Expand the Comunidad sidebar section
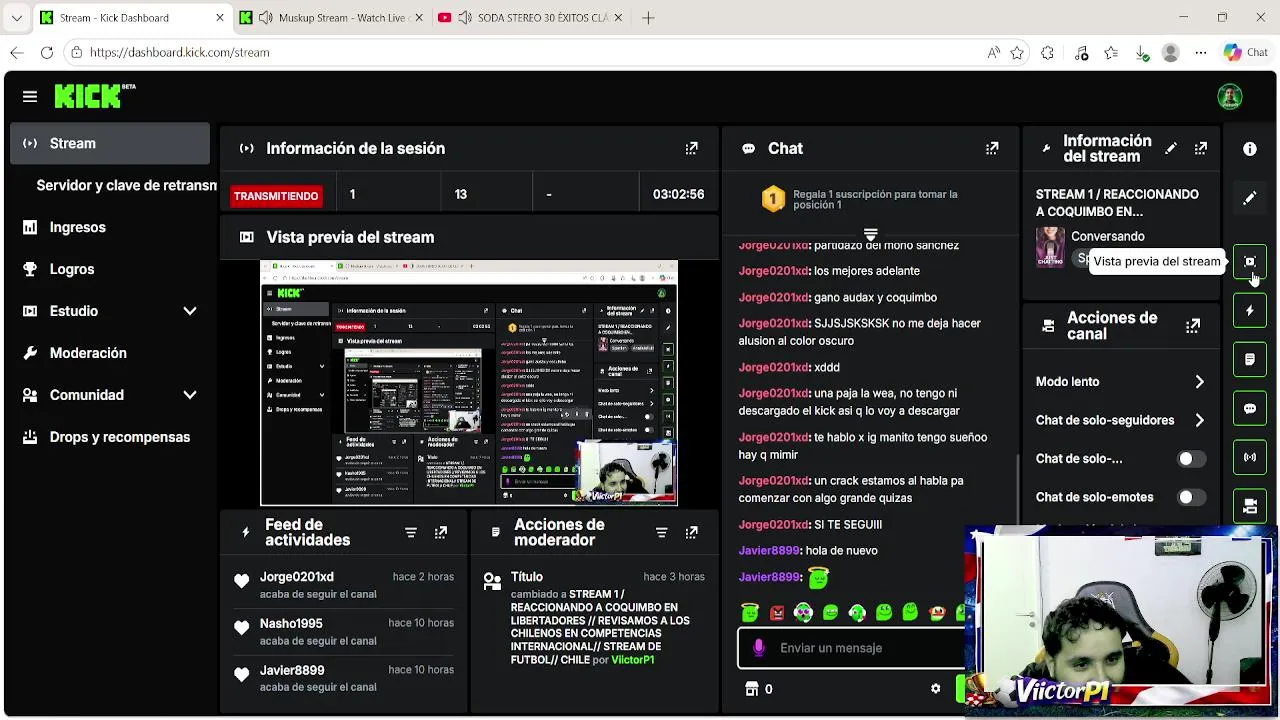 pos(190,395)
